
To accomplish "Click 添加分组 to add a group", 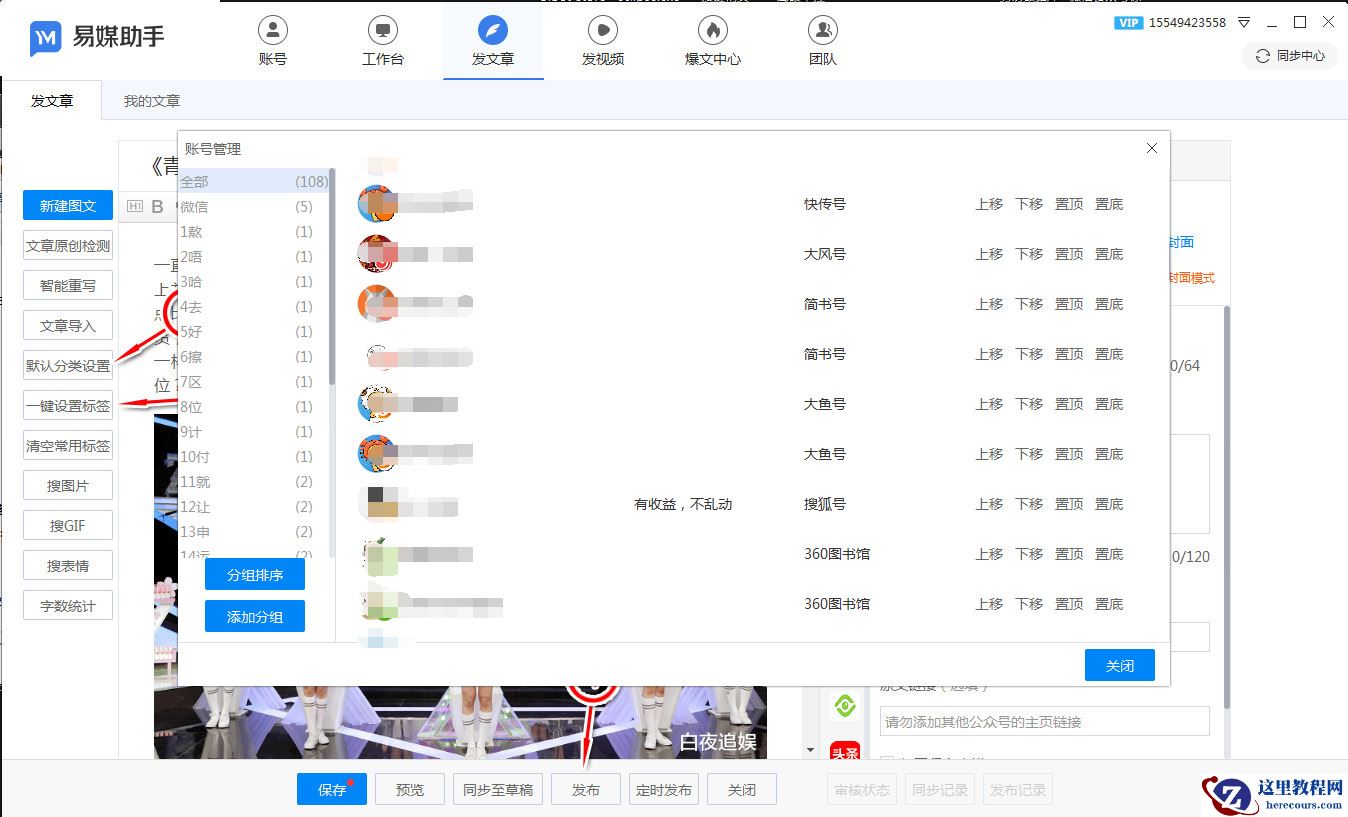I will [255, 617].
